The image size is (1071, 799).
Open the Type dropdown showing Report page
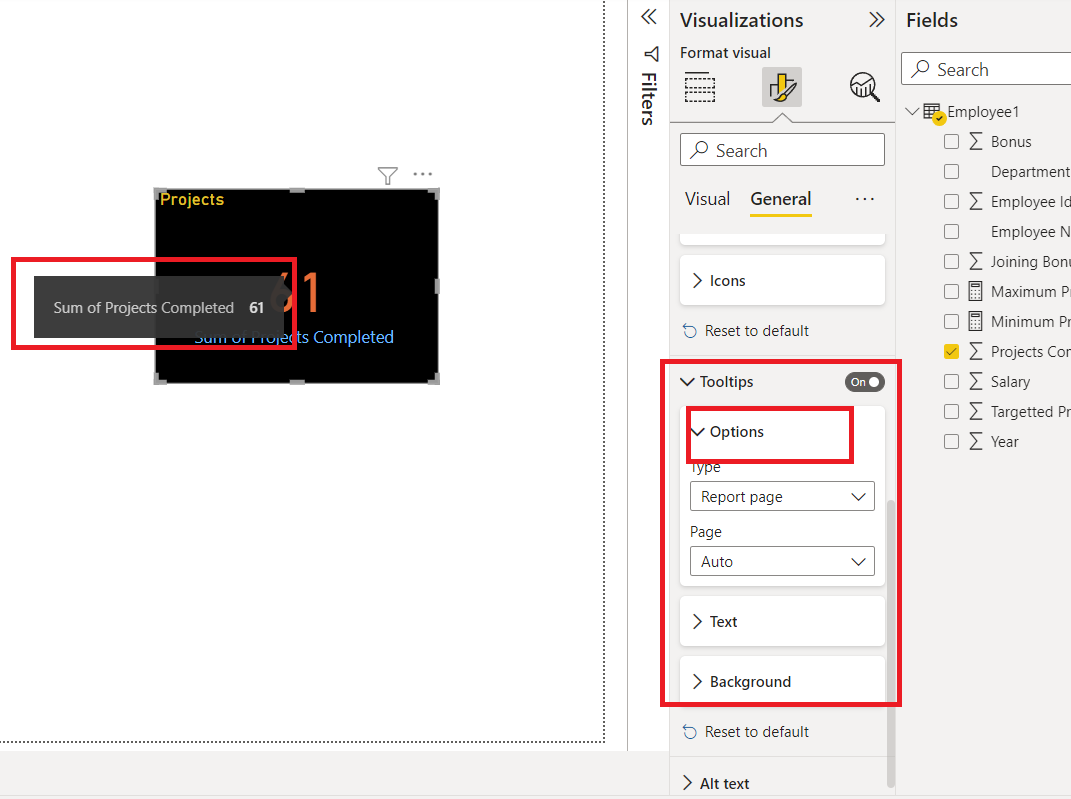point(782,496)
